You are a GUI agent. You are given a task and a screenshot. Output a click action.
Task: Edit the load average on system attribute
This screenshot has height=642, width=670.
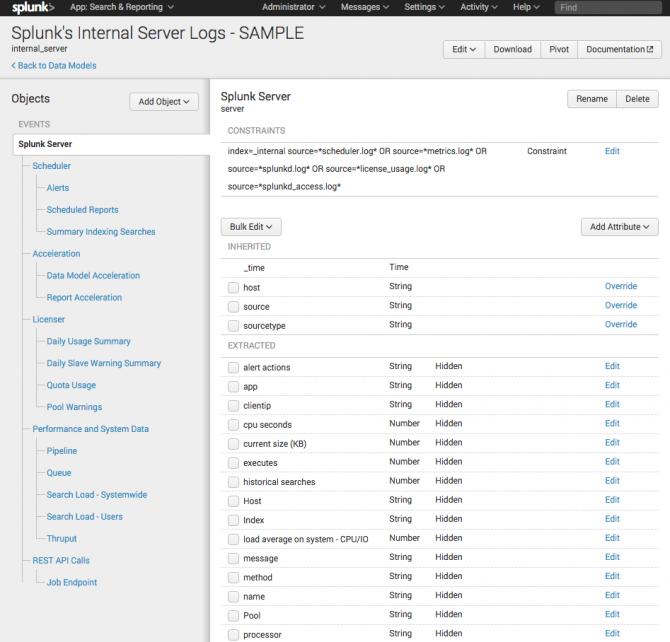pyautogui.click(x=612, y=538)
